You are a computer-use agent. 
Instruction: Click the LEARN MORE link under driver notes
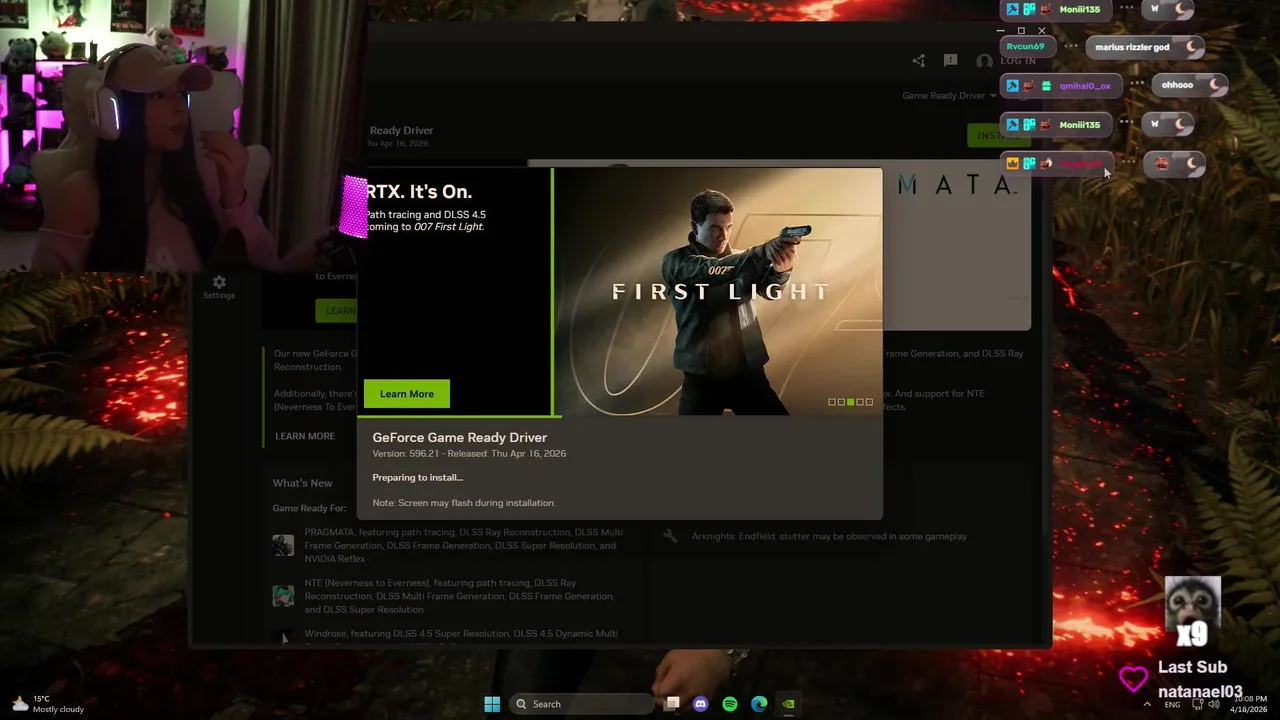[x=305, y=436]
